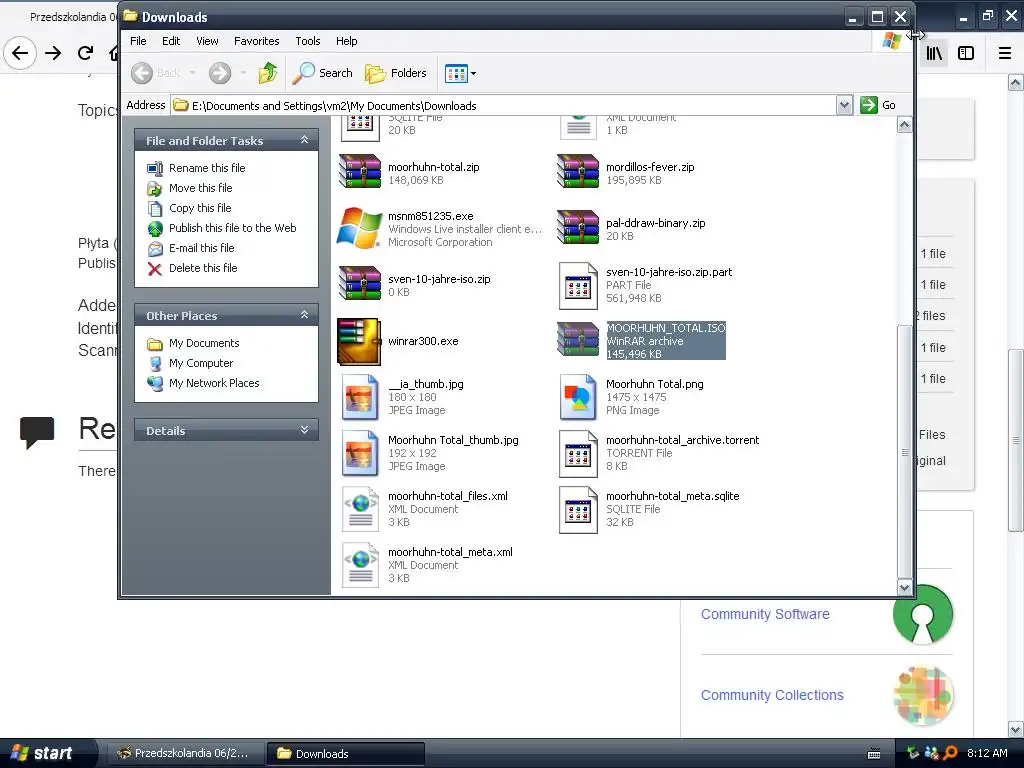Image resolution: width=1024 pixels, height=768 pixels.
Task: Select the sven-10-jahre-iso.zip icon
Action: pos(360,284)
